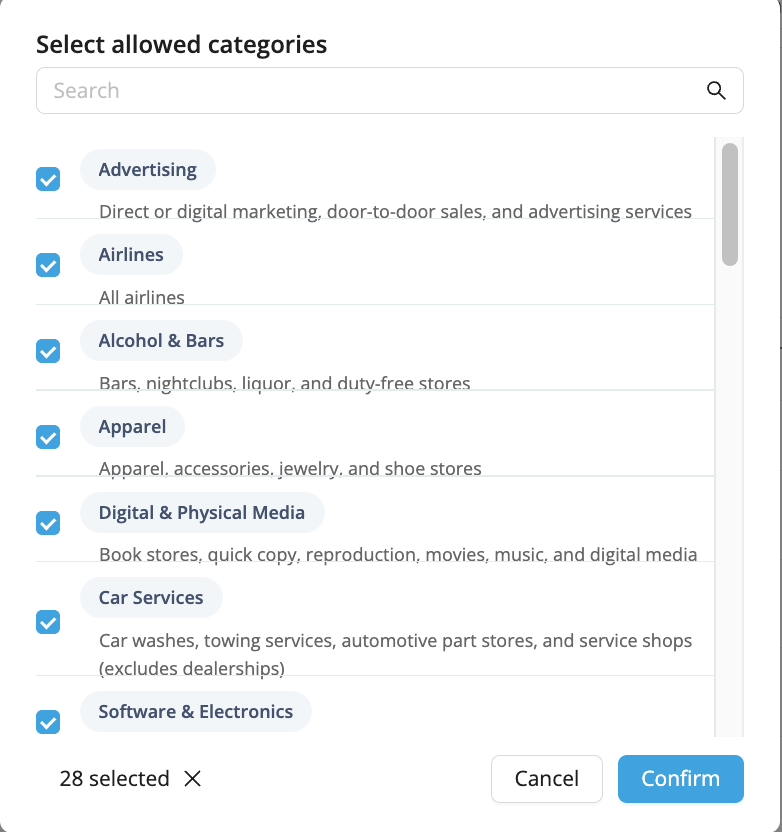The height and width of the screenshot is (832, 782).
Task: Select the Car Services label
Action: tap(151, 597)
